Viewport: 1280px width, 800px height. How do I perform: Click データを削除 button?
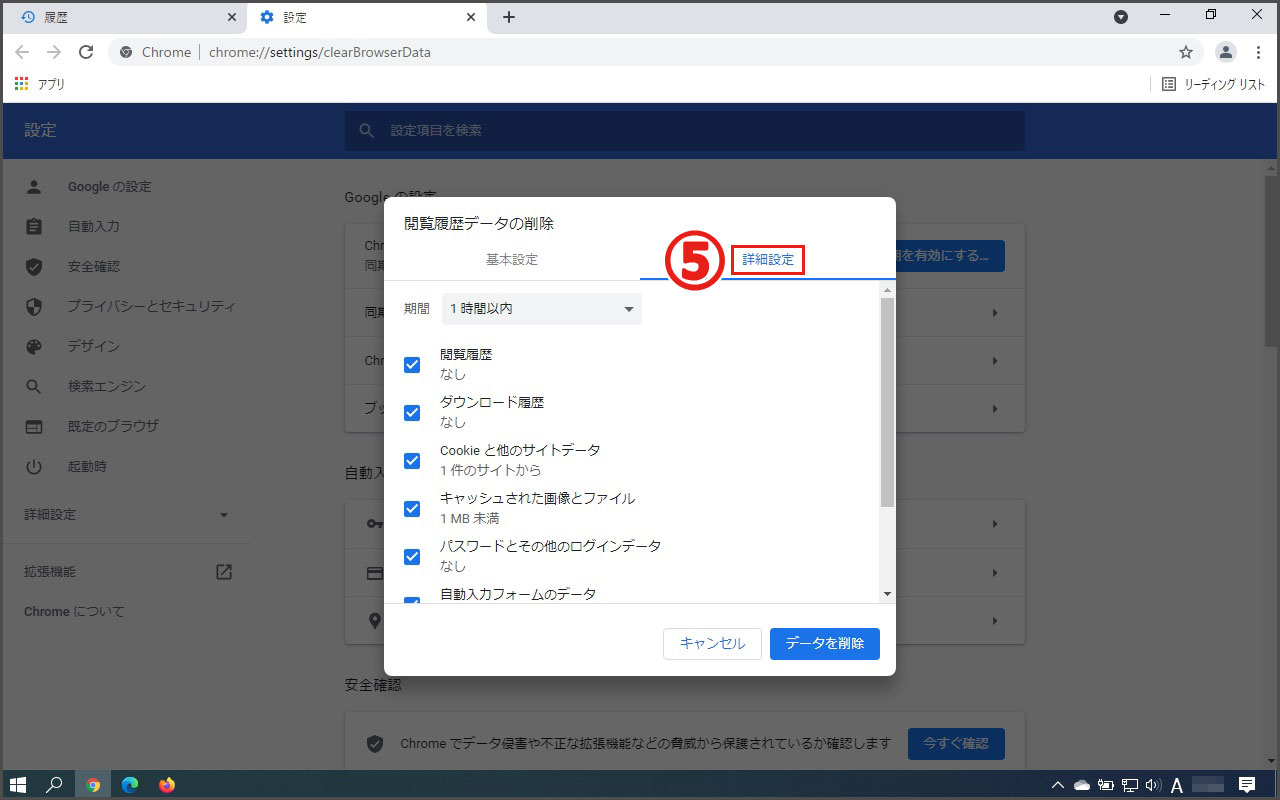[x=825, y=644]
